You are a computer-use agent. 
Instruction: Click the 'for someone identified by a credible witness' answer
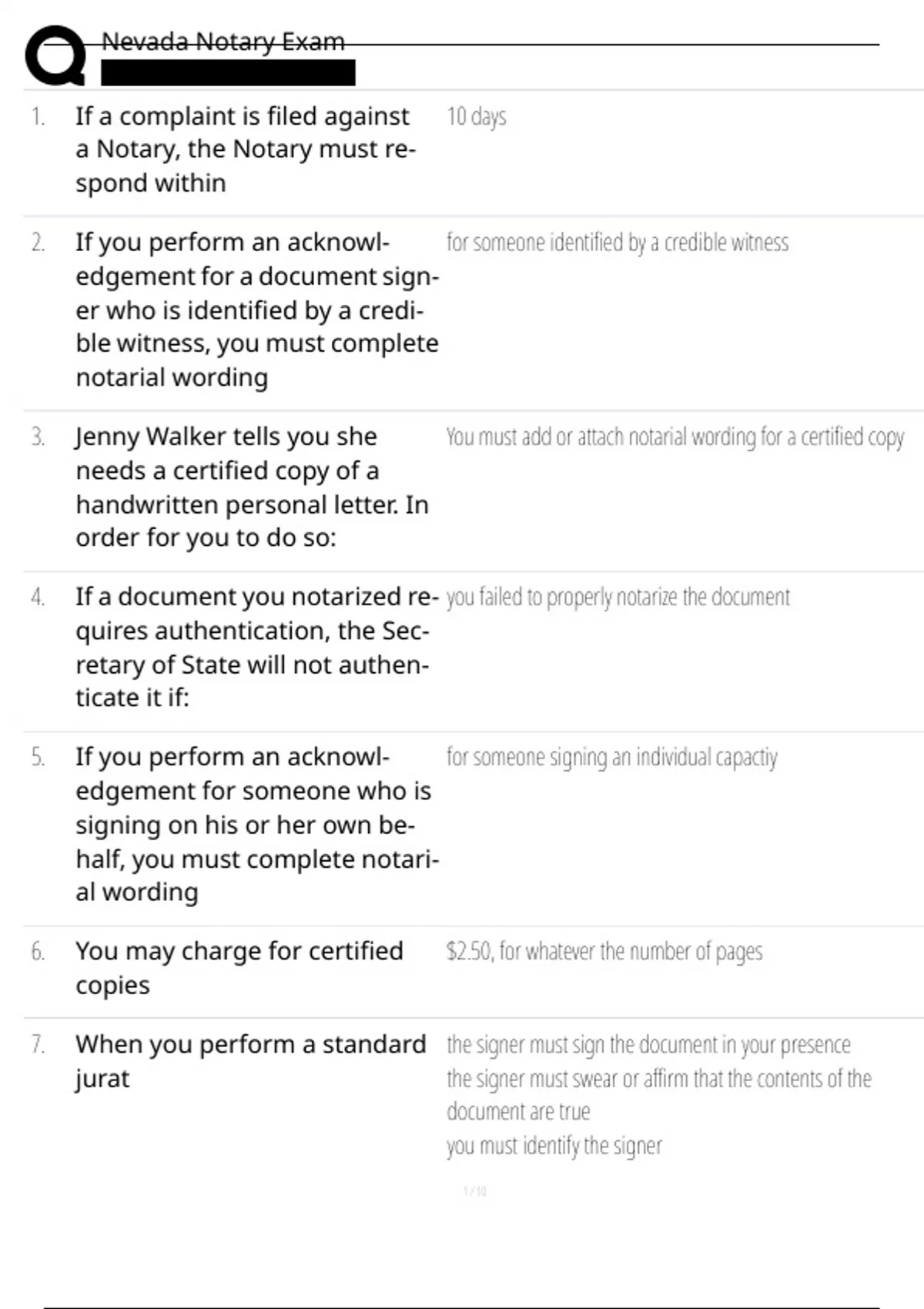click(x=617, y=243)
